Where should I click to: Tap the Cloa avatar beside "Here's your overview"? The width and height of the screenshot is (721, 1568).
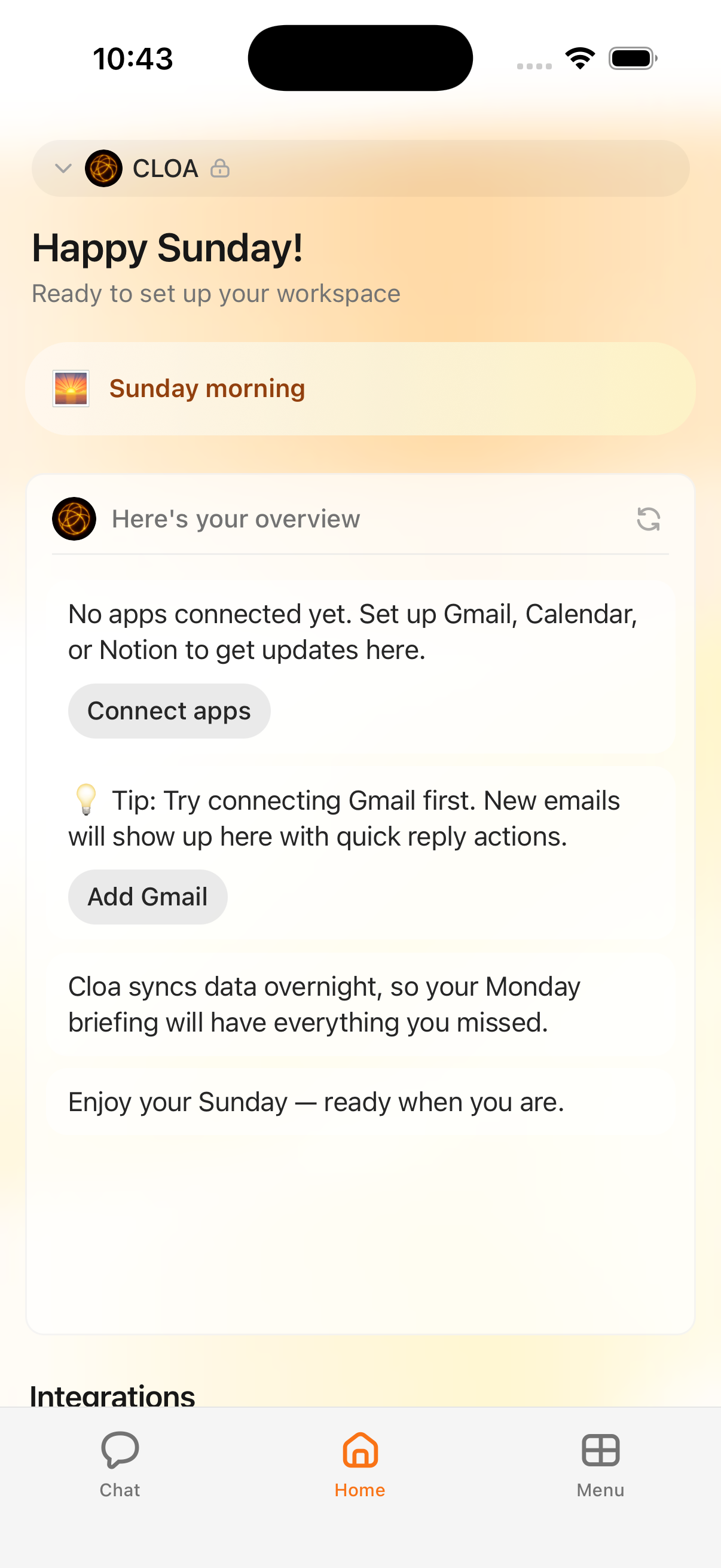pos(73,518)
